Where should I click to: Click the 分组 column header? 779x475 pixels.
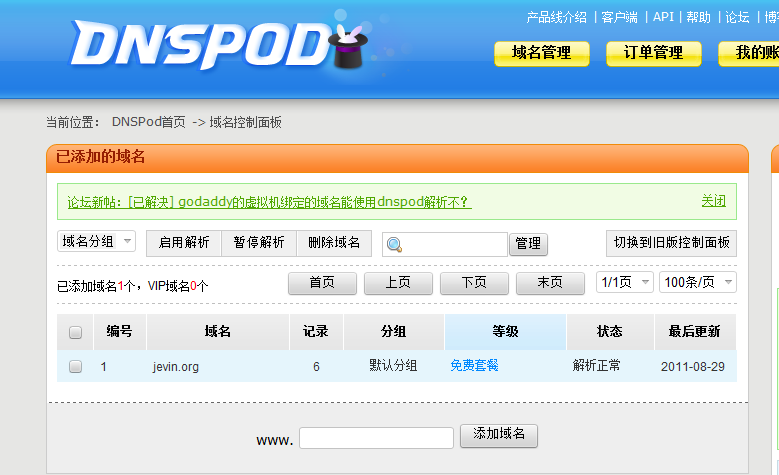click(393, 331)
